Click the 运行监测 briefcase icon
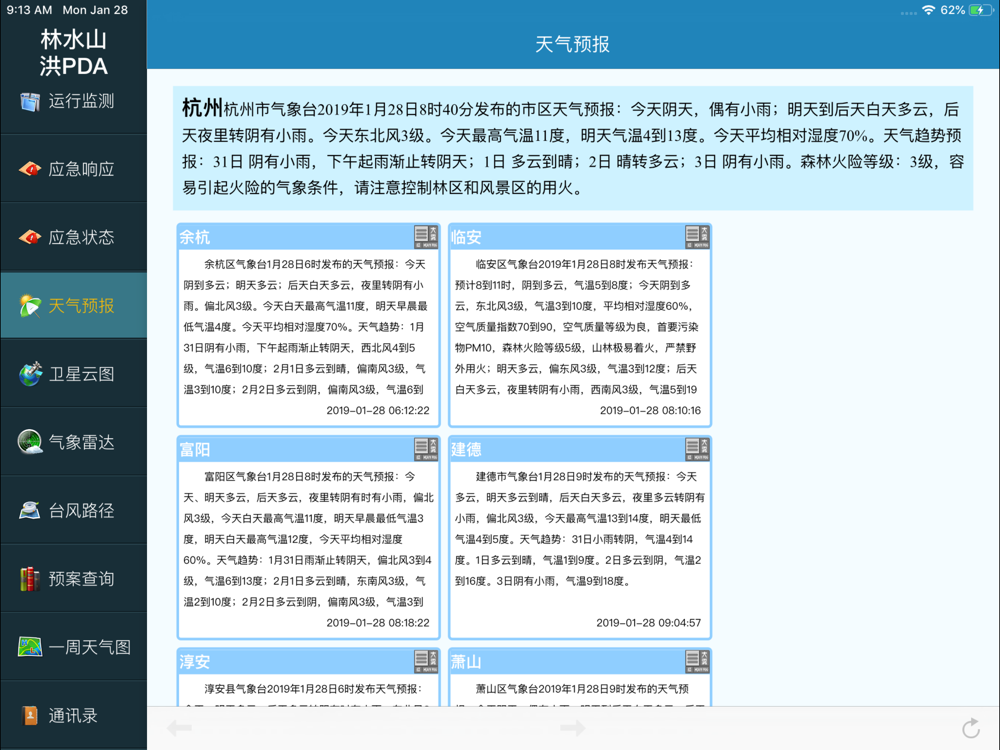The width and height of the screenshot is (1000, 750). [29, 101]
